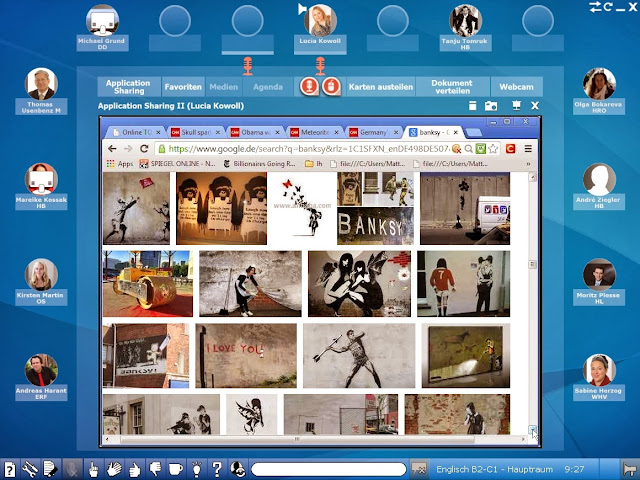Toggle the left red microphone button
The height and width of the screenshot is (480, 640).
click(309, 86)
